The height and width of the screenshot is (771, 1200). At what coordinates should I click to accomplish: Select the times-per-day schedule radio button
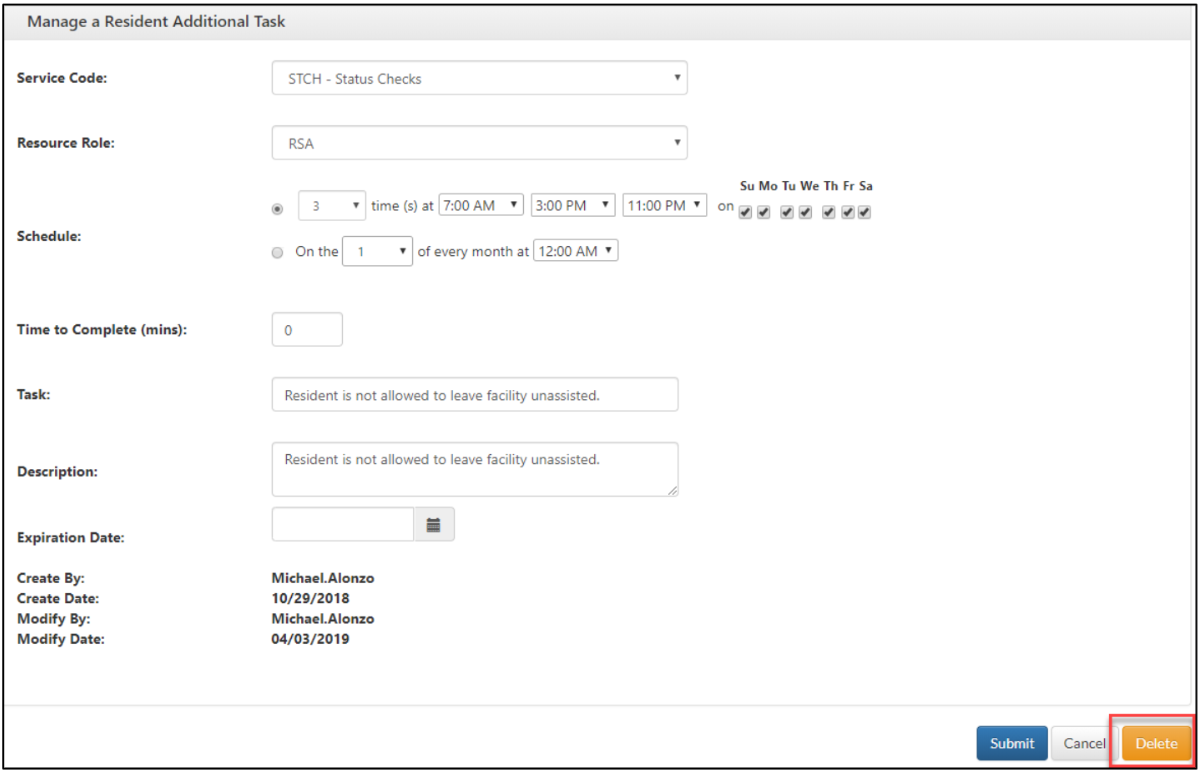[278, 209]
